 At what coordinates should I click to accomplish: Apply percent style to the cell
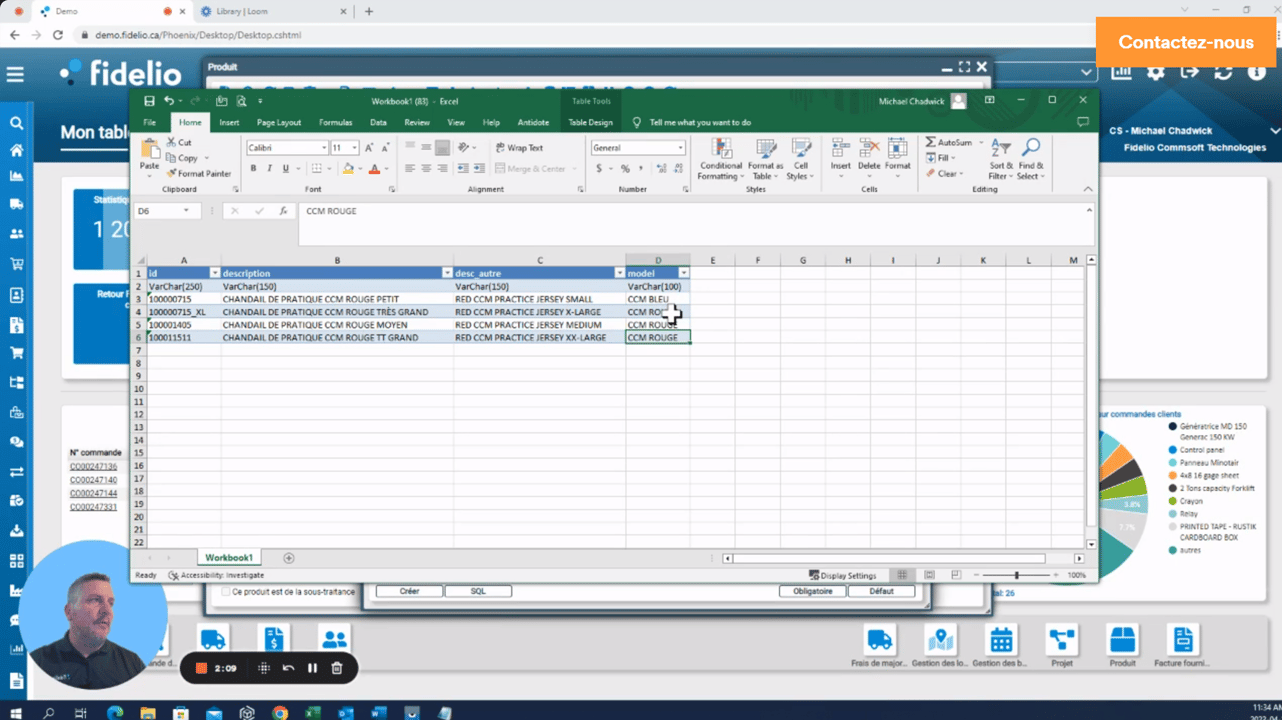point(625,168)
